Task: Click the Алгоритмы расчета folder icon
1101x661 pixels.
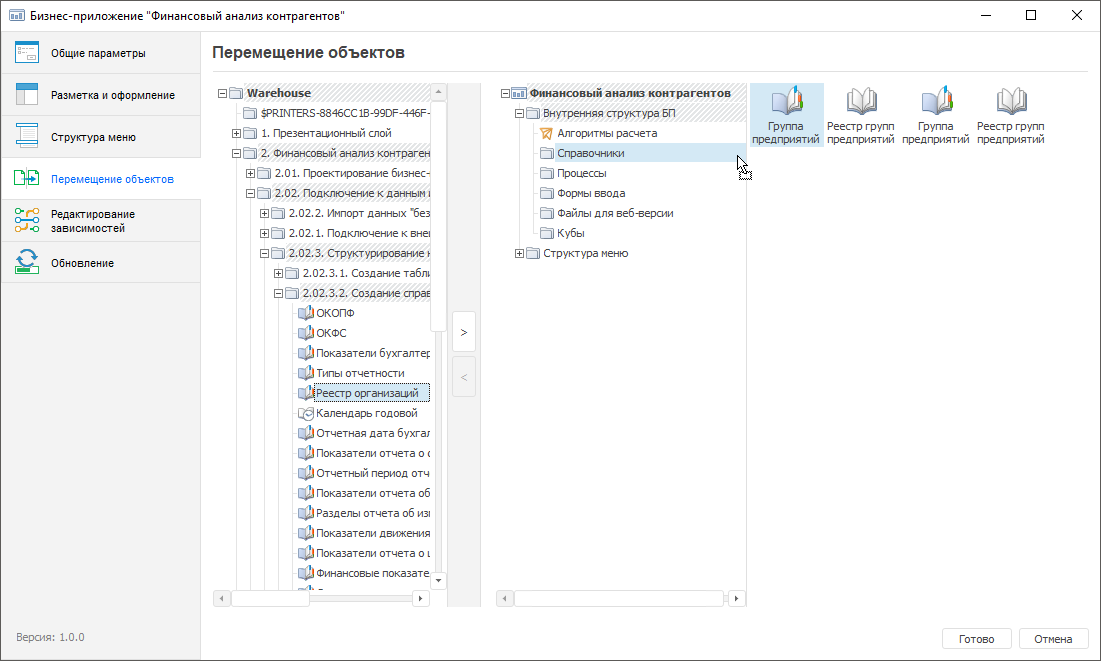Action: click(x=546, y=133)
